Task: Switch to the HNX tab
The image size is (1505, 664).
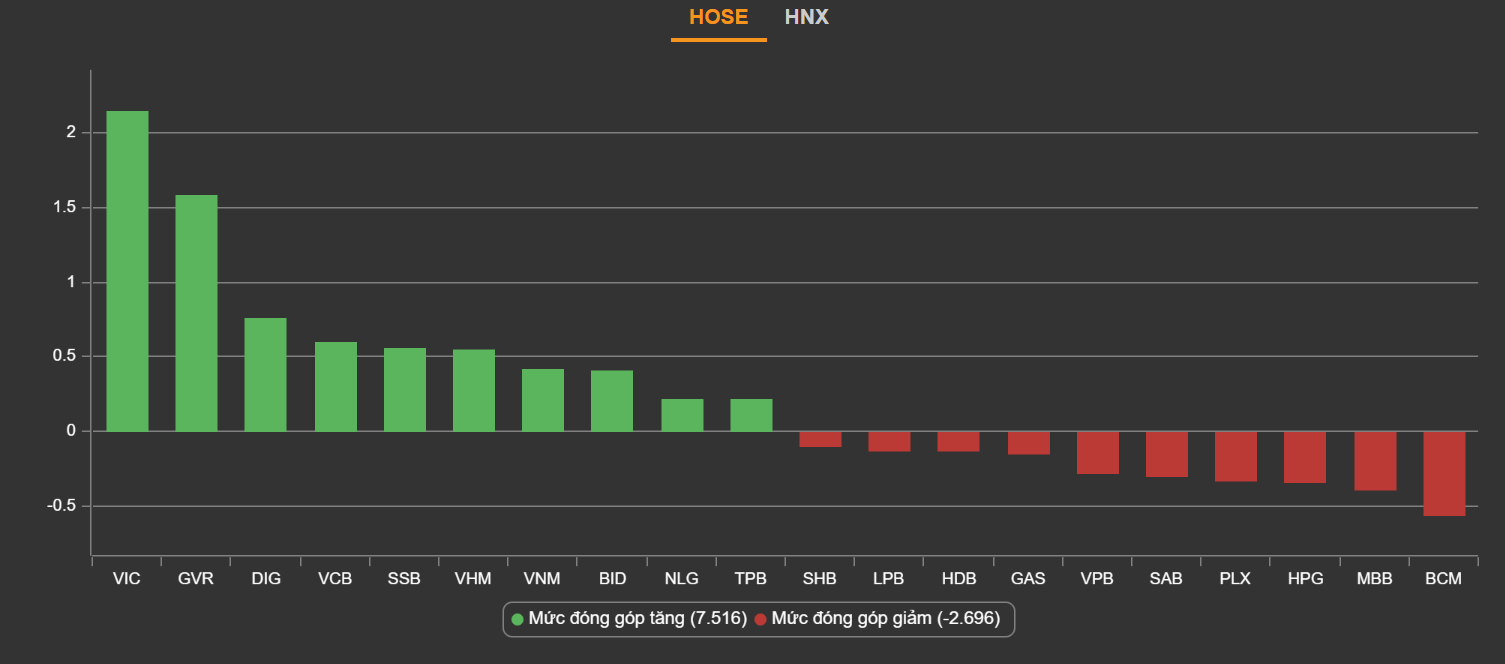Action: pyautogui.click(x=806, y=18)
